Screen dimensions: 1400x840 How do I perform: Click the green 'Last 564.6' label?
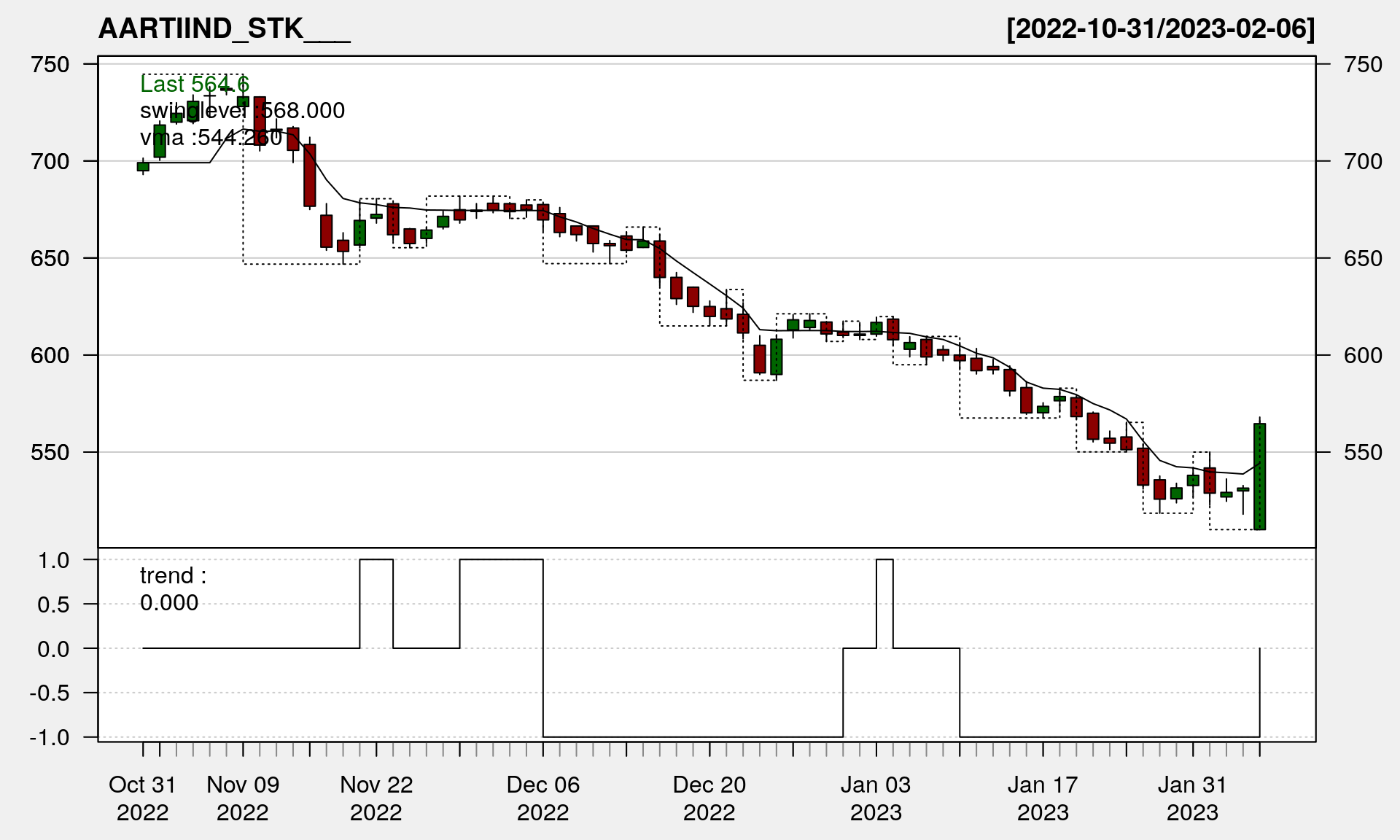click(195, 85)
